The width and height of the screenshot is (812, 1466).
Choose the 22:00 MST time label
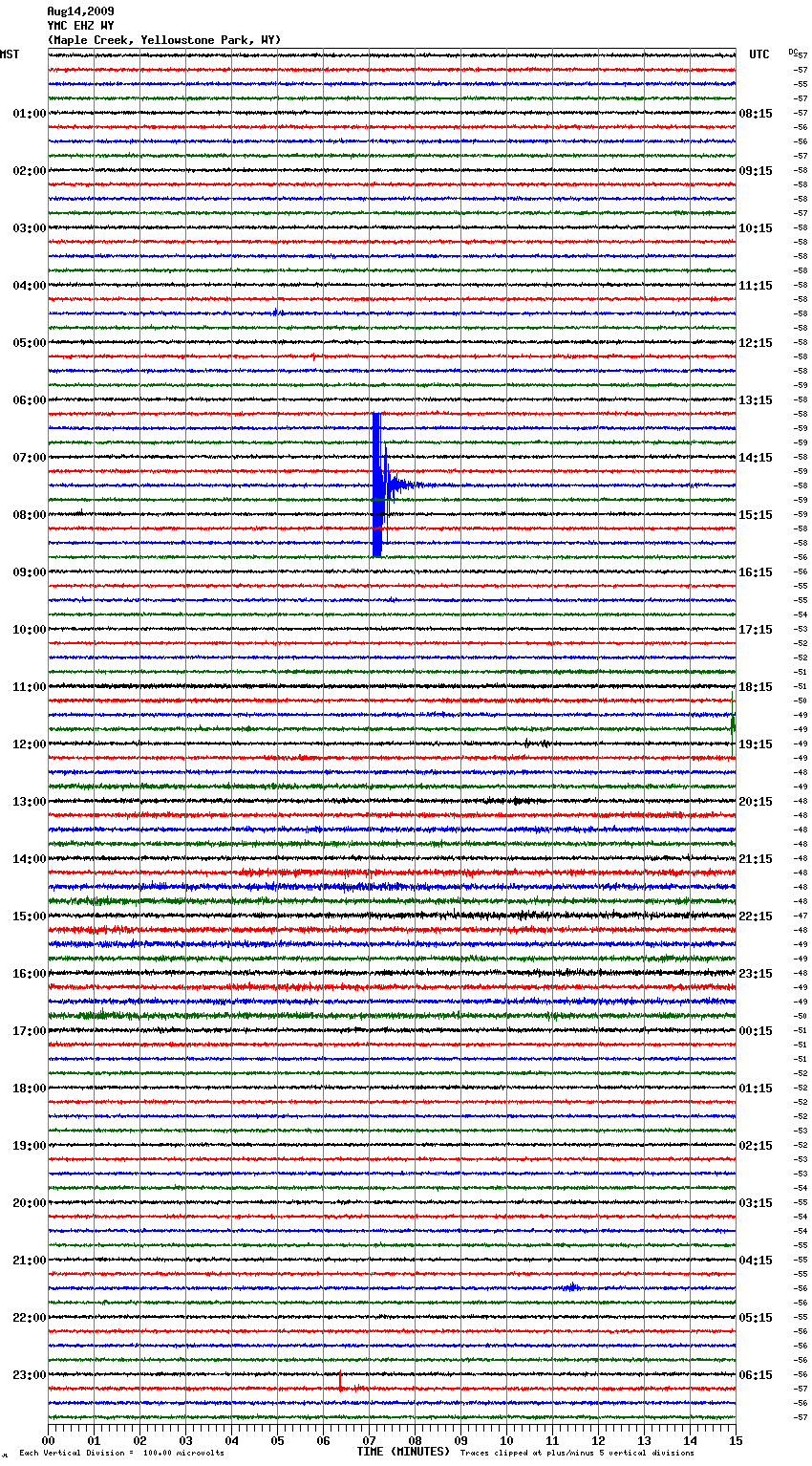[x=30, y=1318]
